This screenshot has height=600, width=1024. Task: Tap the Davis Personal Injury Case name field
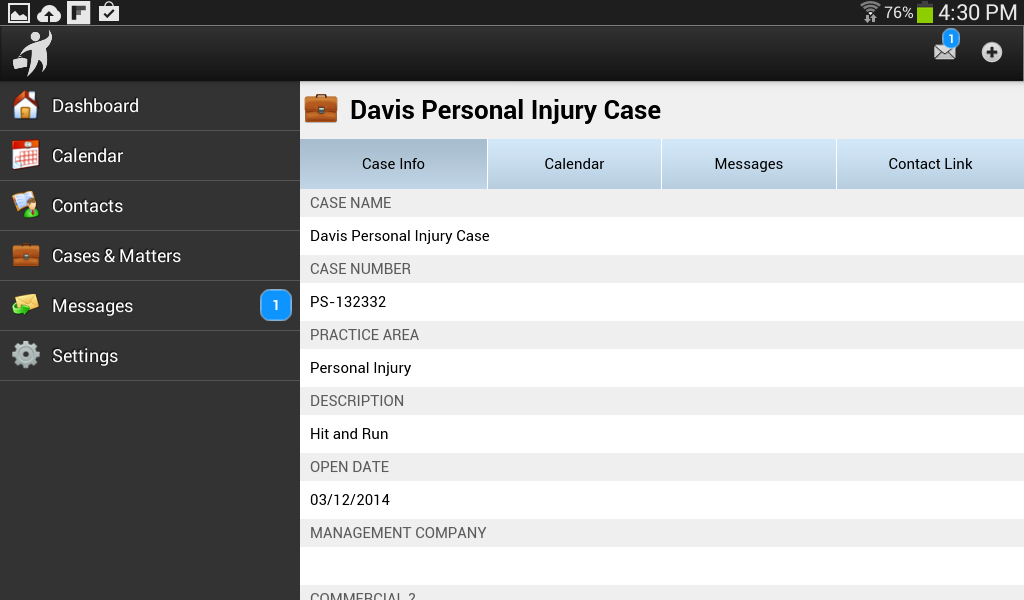[x=399, y=235]
